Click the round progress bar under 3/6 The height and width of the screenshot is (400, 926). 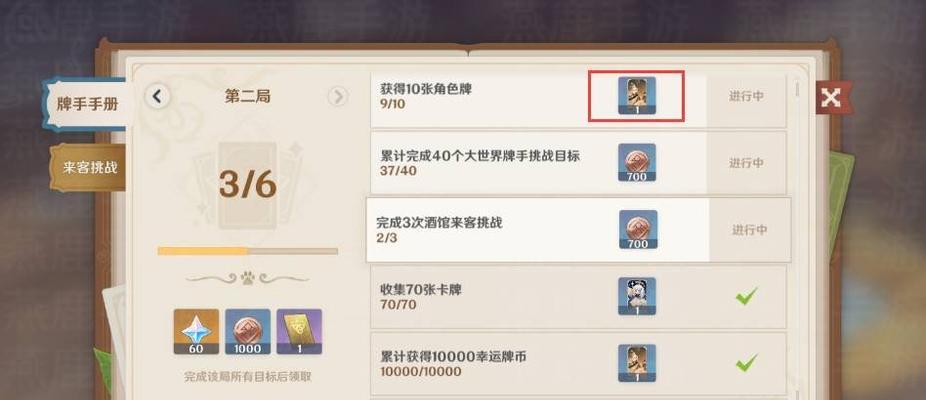tap(247, 251)
